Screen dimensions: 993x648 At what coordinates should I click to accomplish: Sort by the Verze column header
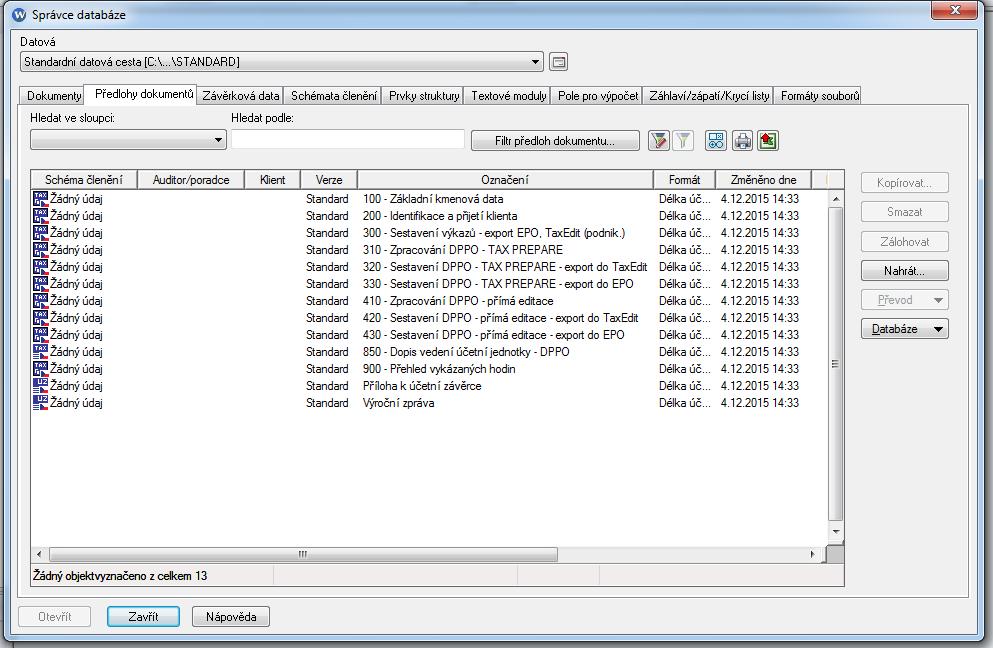click(329, 180)
